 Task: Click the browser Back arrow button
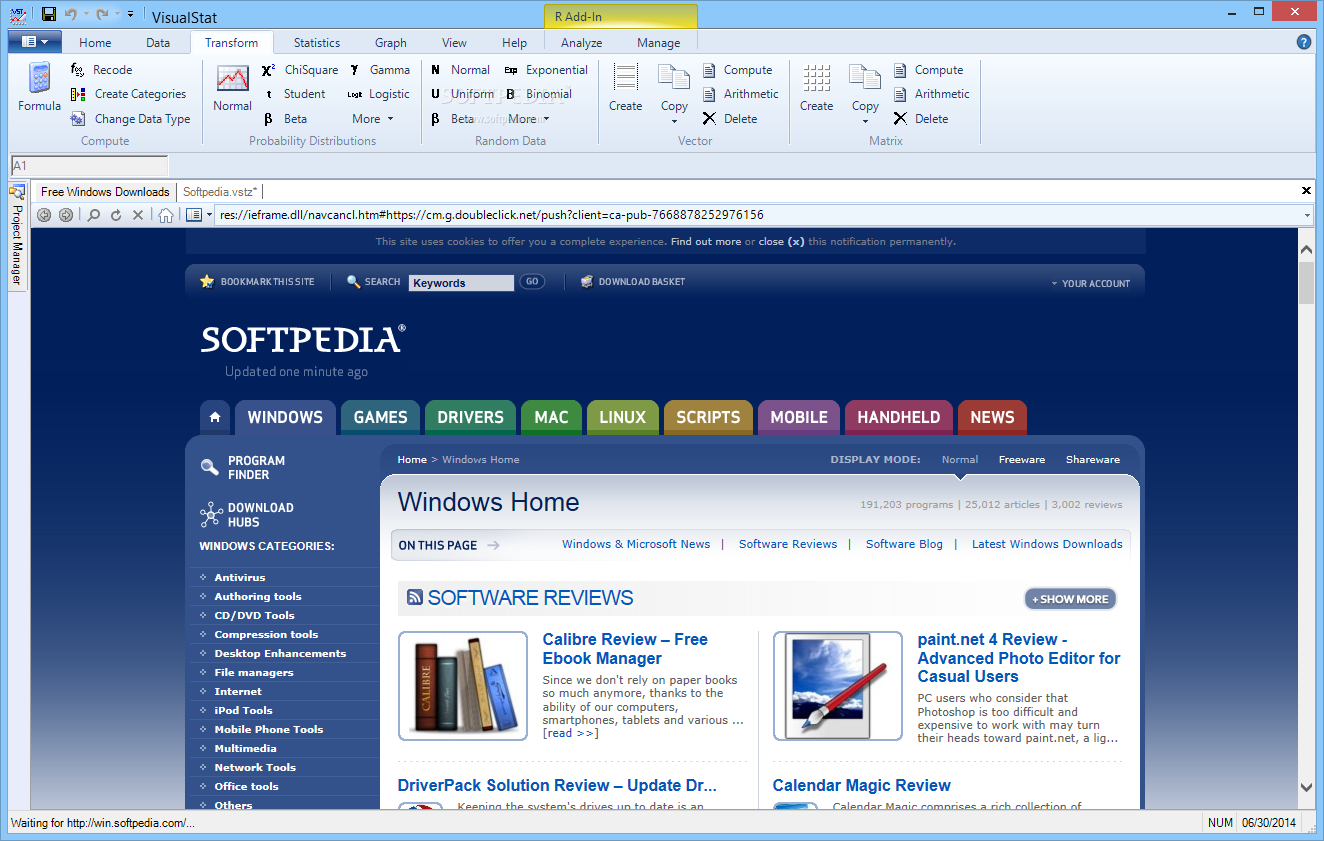44,215
